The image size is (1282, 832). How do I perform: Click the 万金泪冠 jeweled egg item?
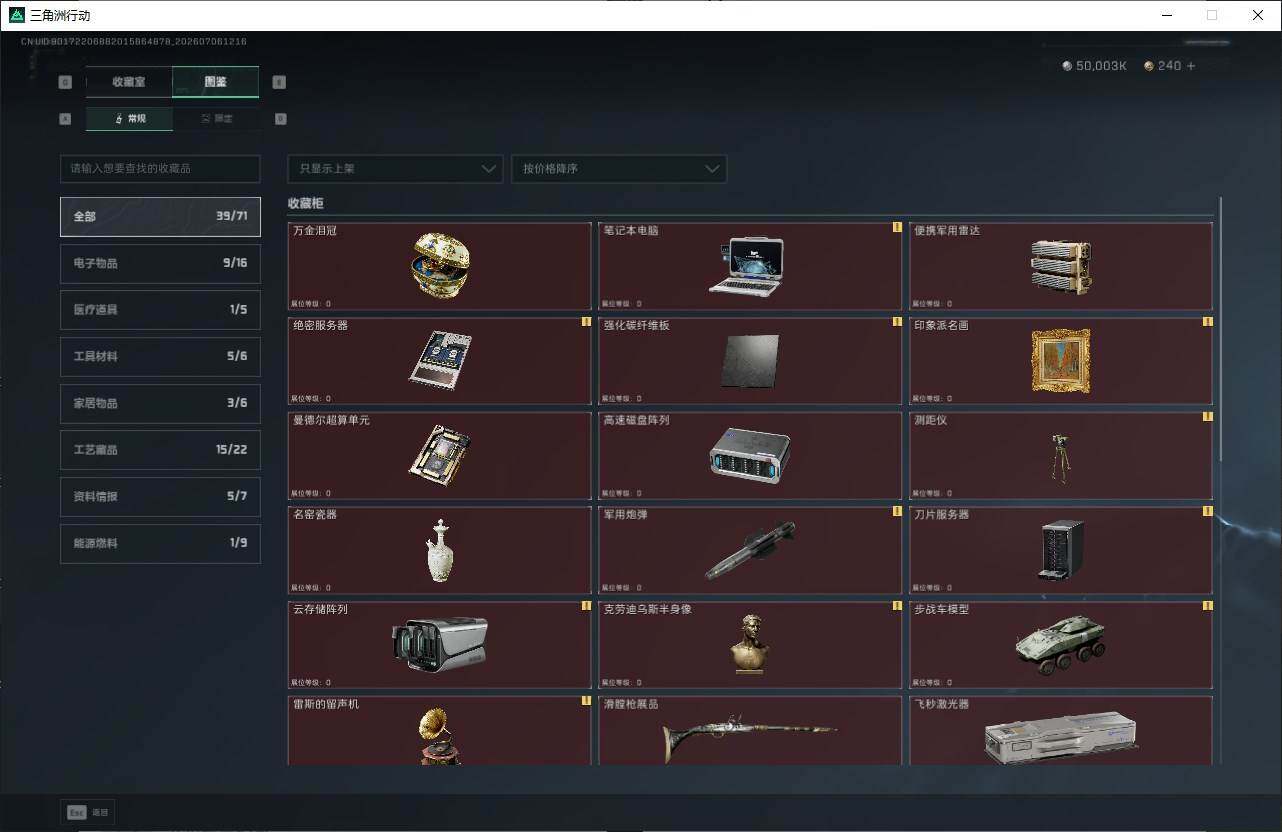(x=440, y=265)
